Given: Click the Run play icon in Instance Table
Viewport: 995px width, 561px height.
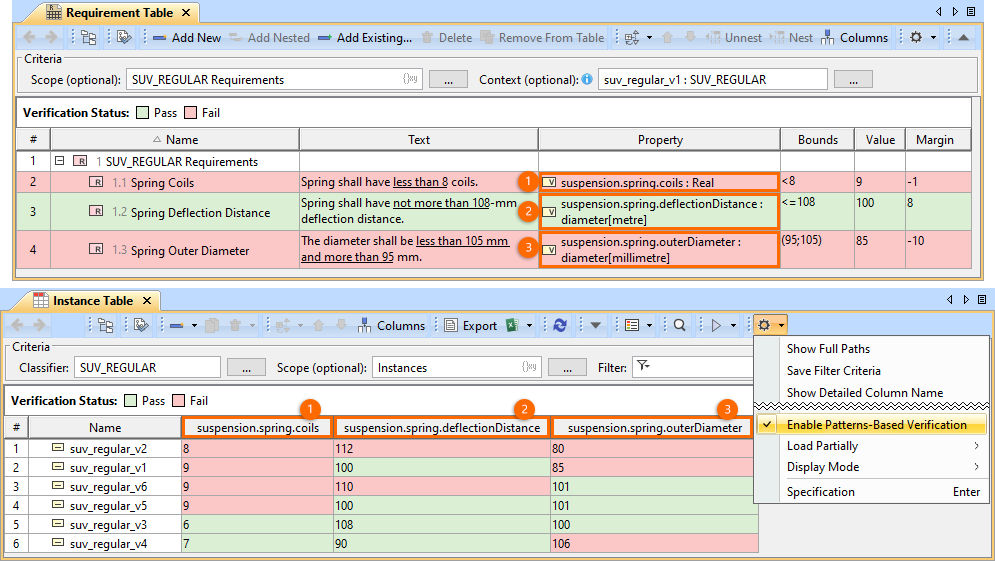Looking at the screenshot, I should tap(716, 325).
